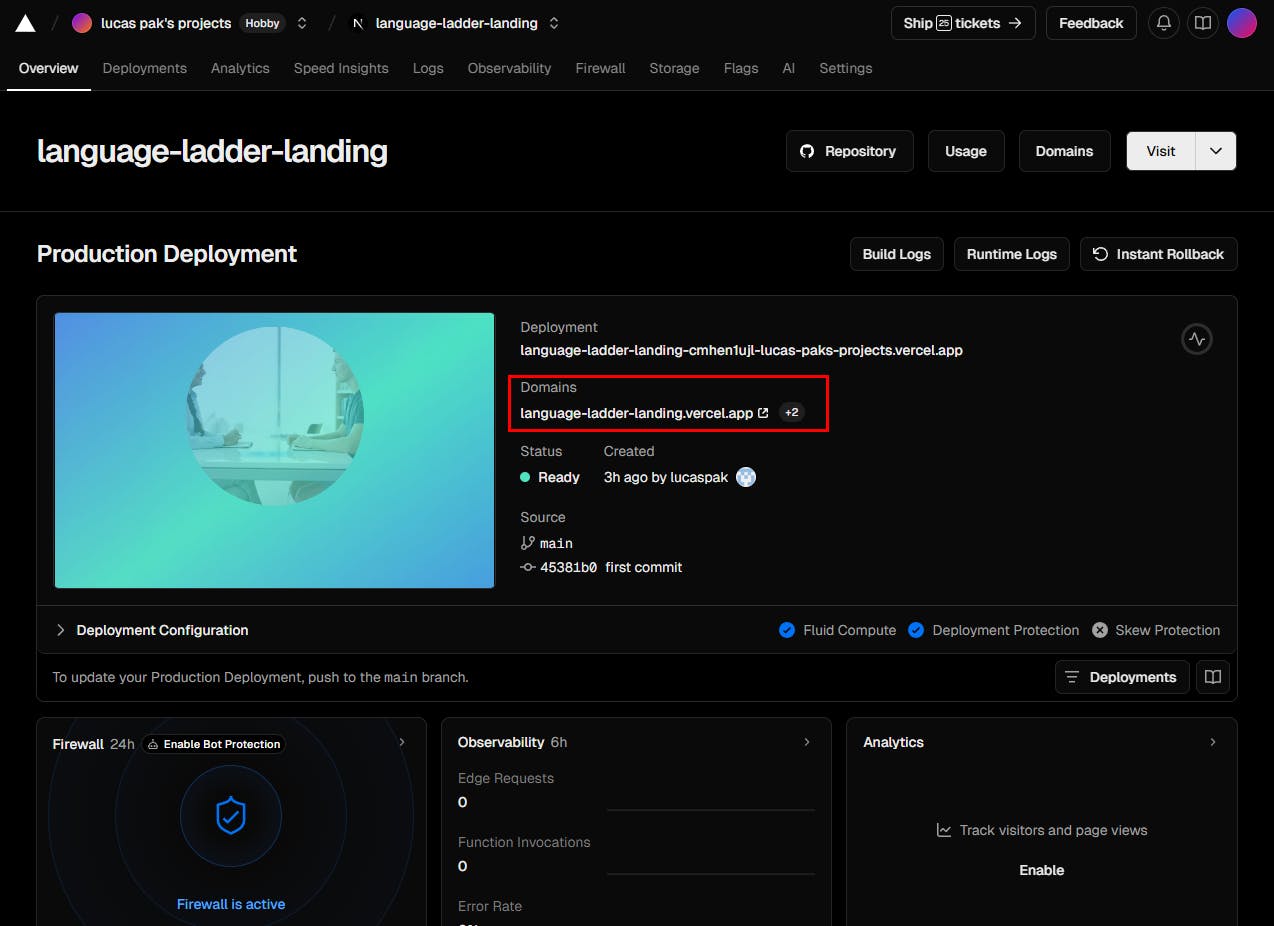Click the Ship tickets button
Viewport: 1274px width, 926px height.
pos(962,23)
